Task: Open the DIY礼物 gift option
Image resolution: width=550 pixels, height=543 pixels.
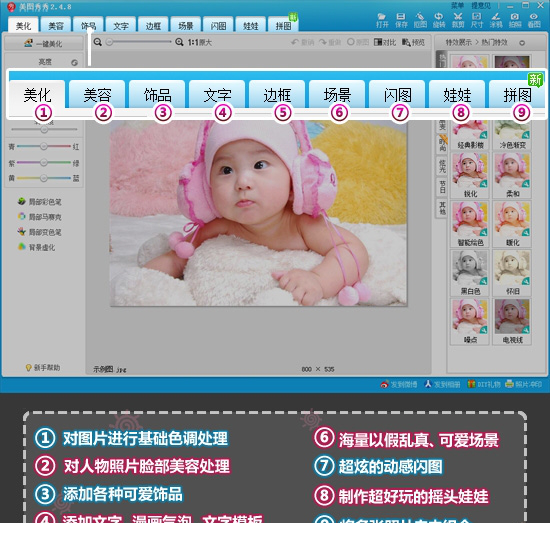Action: coord(484,384)
